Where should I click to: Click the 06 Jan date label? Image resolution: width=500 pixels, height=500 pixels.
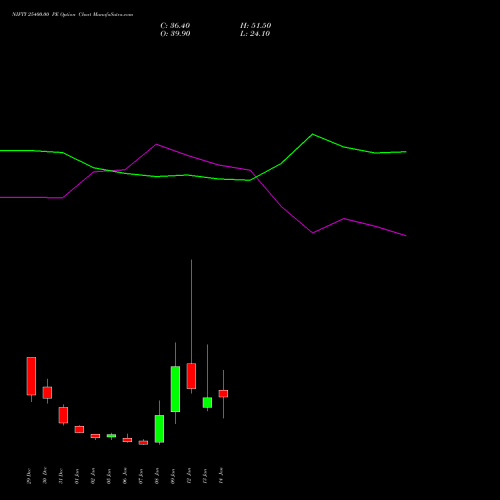point(125,476)
